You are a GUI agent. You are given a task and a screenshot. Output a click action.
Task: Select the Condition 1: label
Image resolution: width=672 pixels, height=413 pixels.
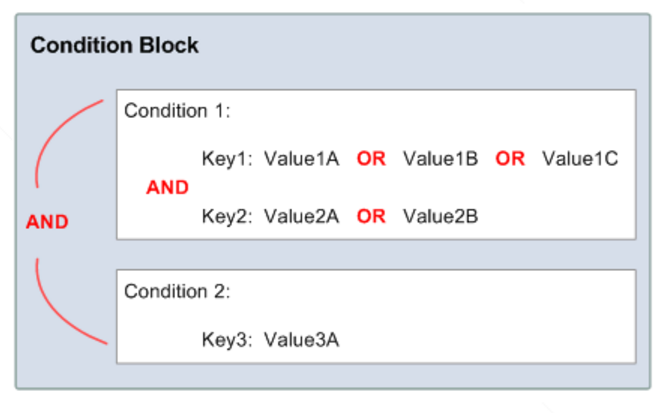(x=177, y=111)
